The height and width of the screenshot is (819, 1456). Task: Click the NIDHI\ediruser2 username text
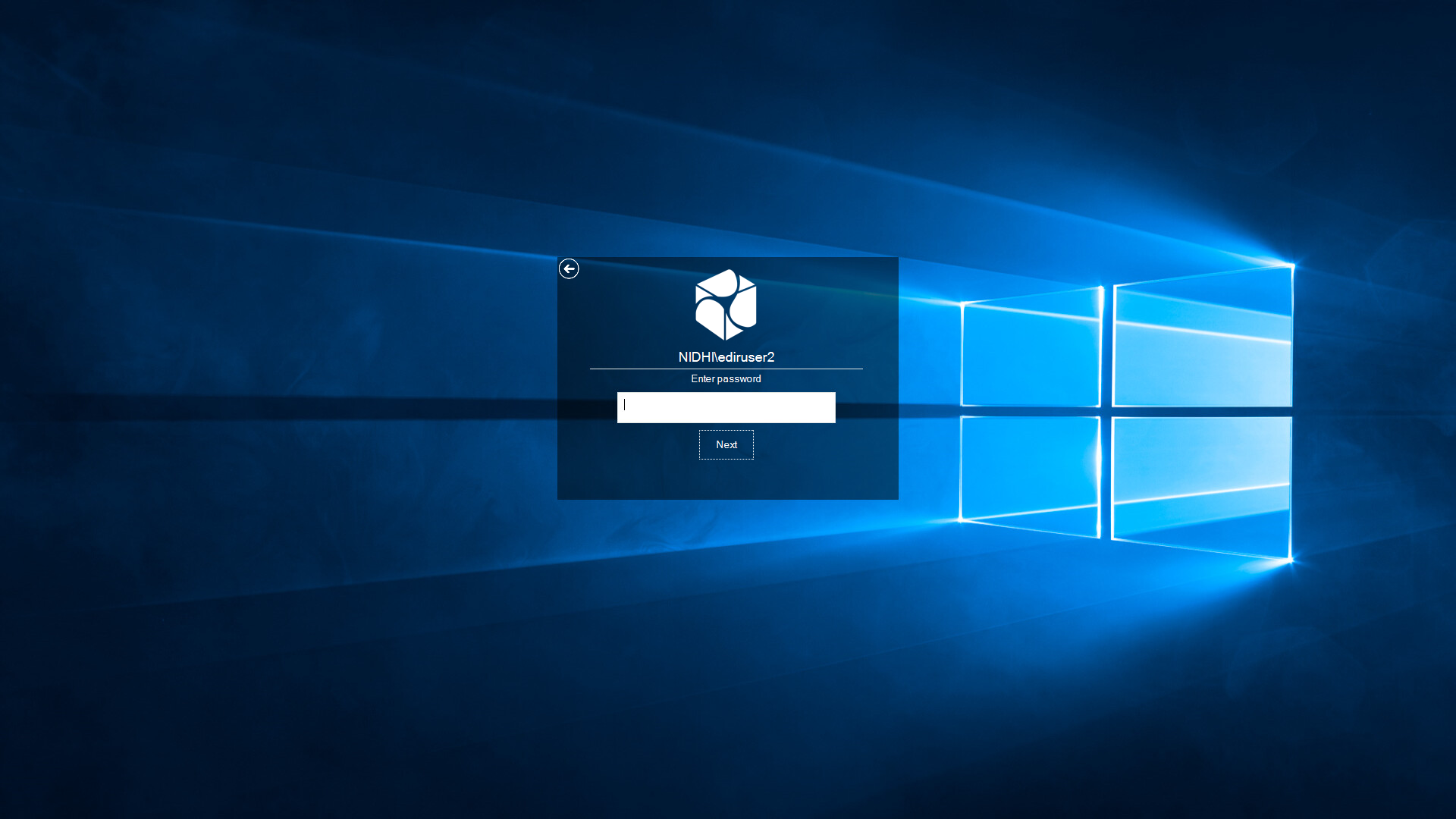[x=726, y=357]
